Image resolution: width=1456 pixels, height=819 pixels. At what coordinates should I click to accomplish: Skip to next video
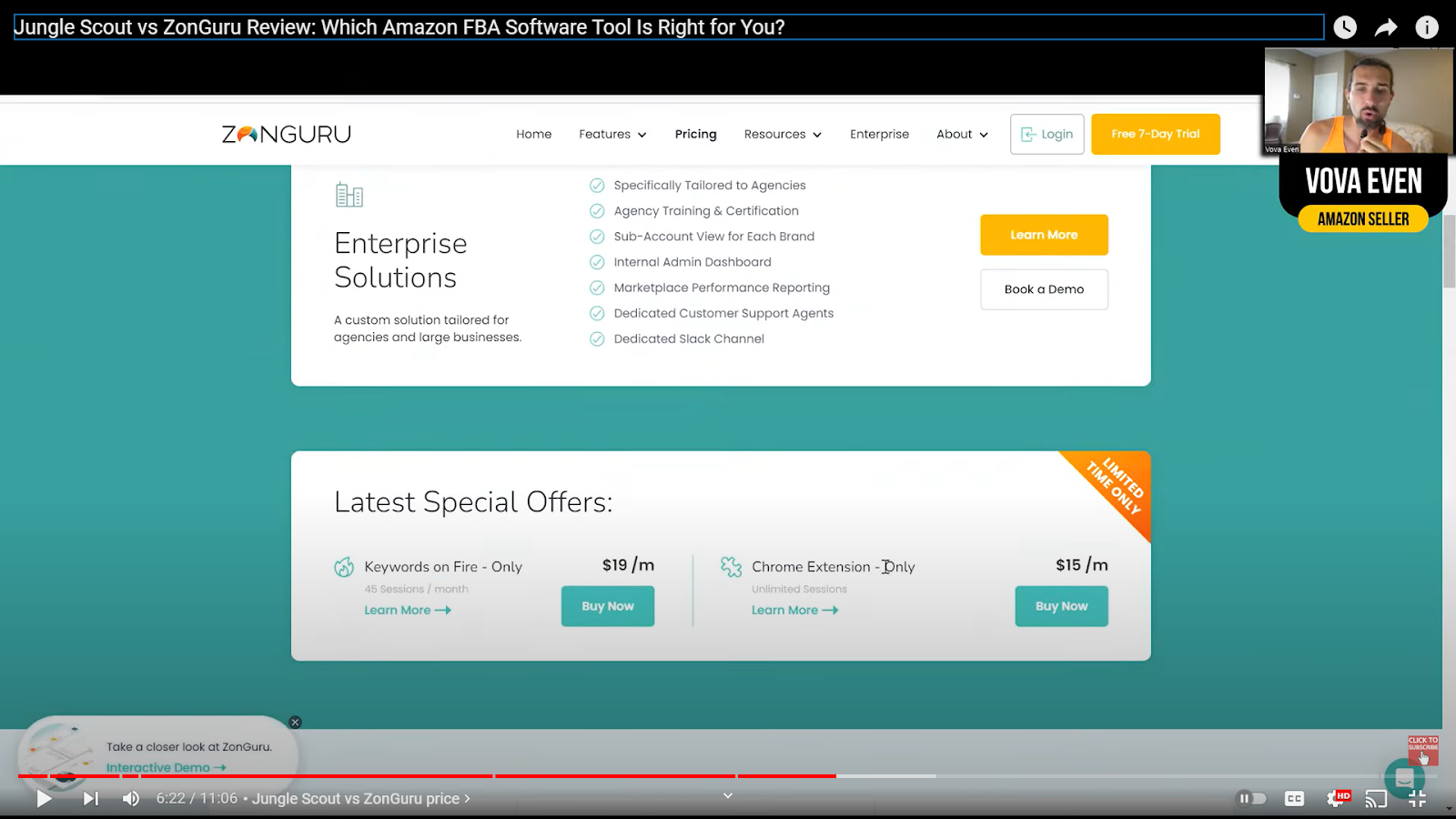pos(91,799)
